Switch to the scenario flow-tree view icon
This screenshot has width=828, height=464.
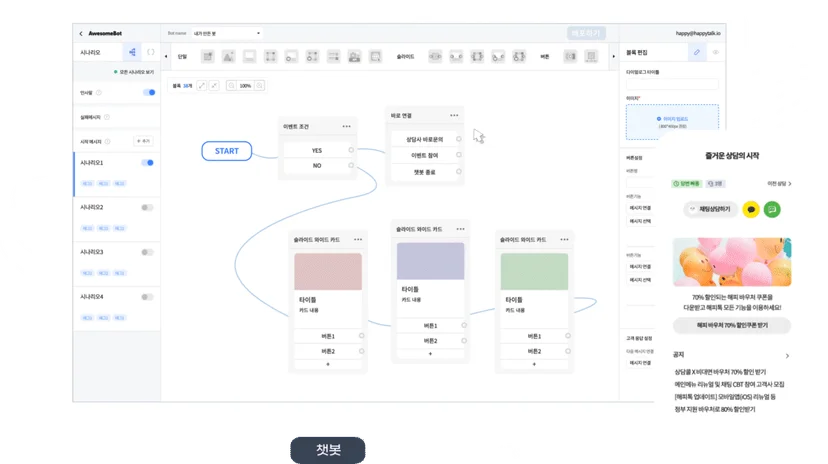(133, 52)
